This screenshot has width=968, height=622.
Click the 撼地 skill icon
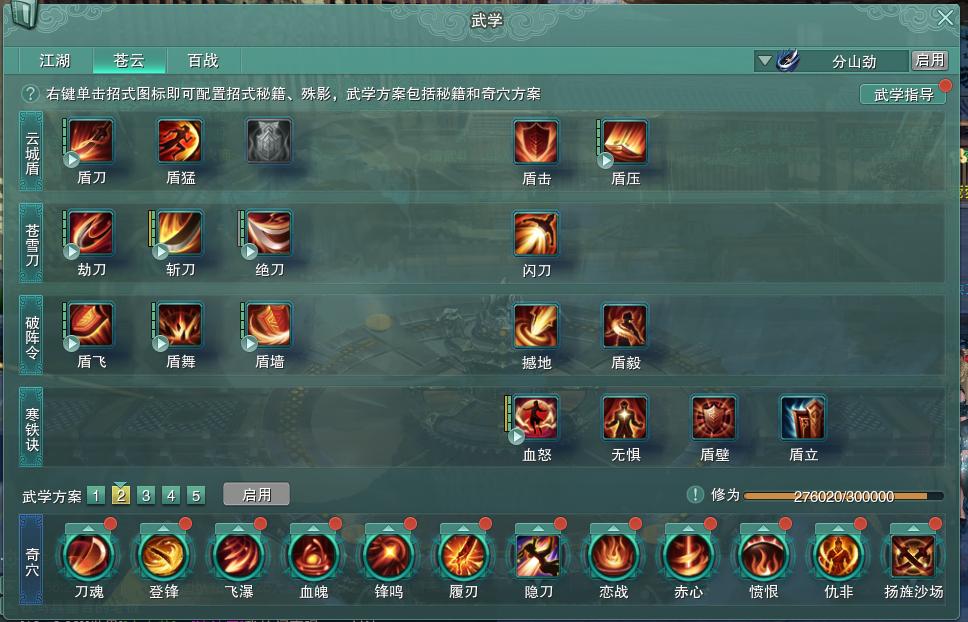coord(536,325)
